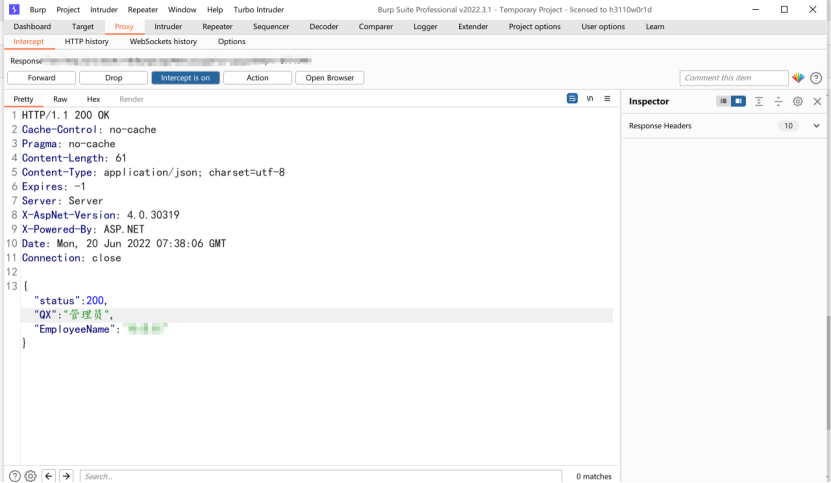Go to the main Intruder tab

pos(168,27)
